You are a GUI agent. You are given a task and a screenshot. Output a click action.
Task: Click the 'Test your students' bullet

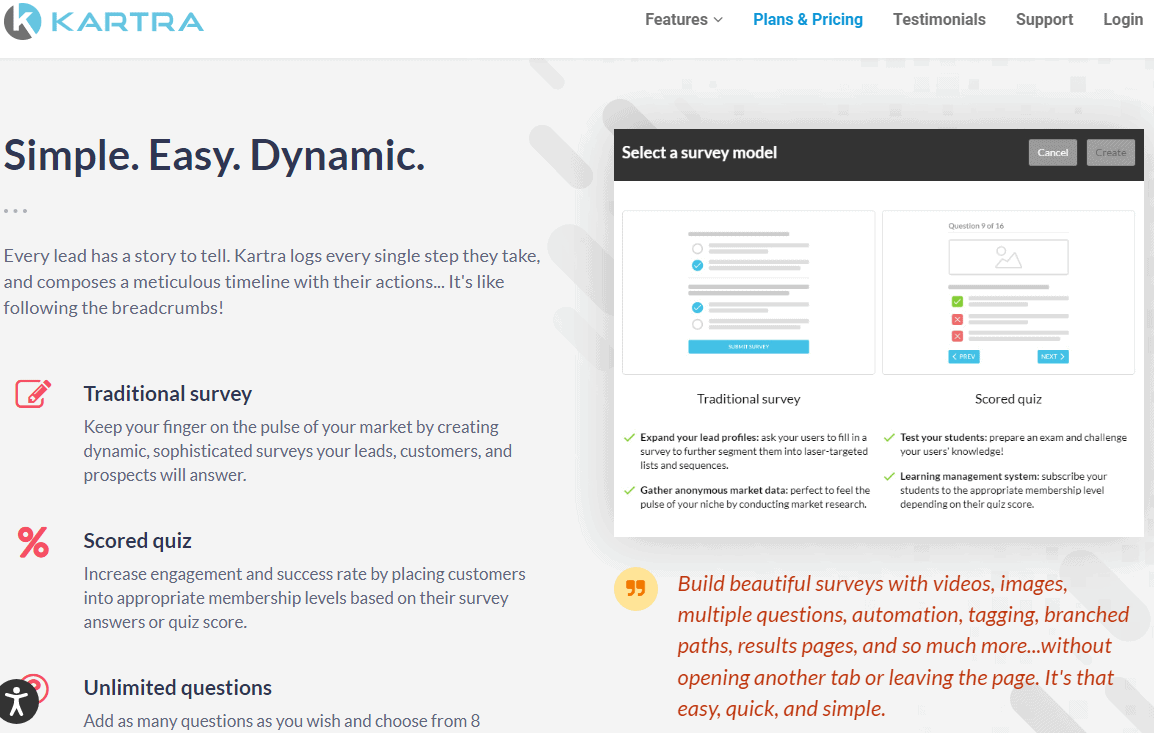tap(1005, 444)
